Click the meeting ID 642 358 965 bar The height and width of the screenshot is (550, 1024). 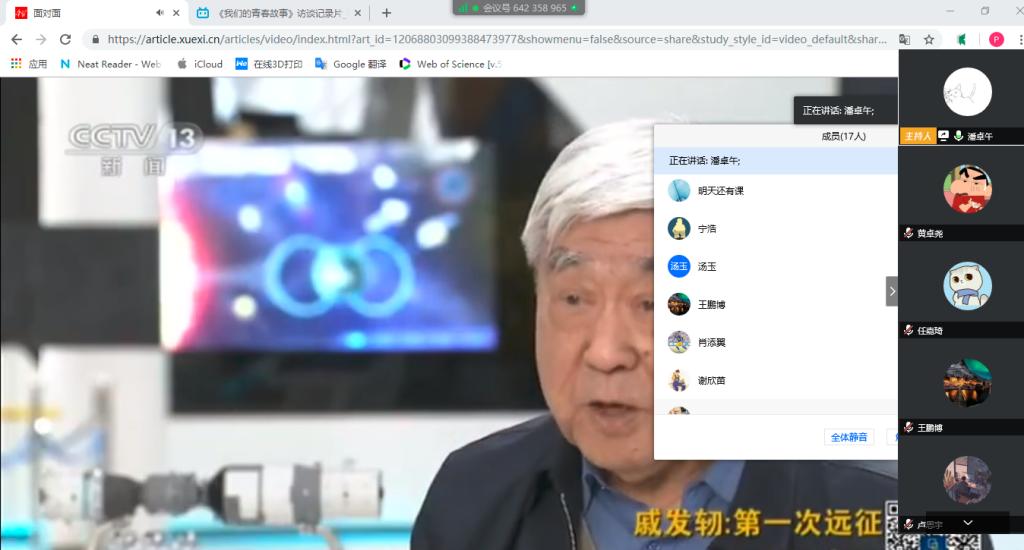[519, 8]
